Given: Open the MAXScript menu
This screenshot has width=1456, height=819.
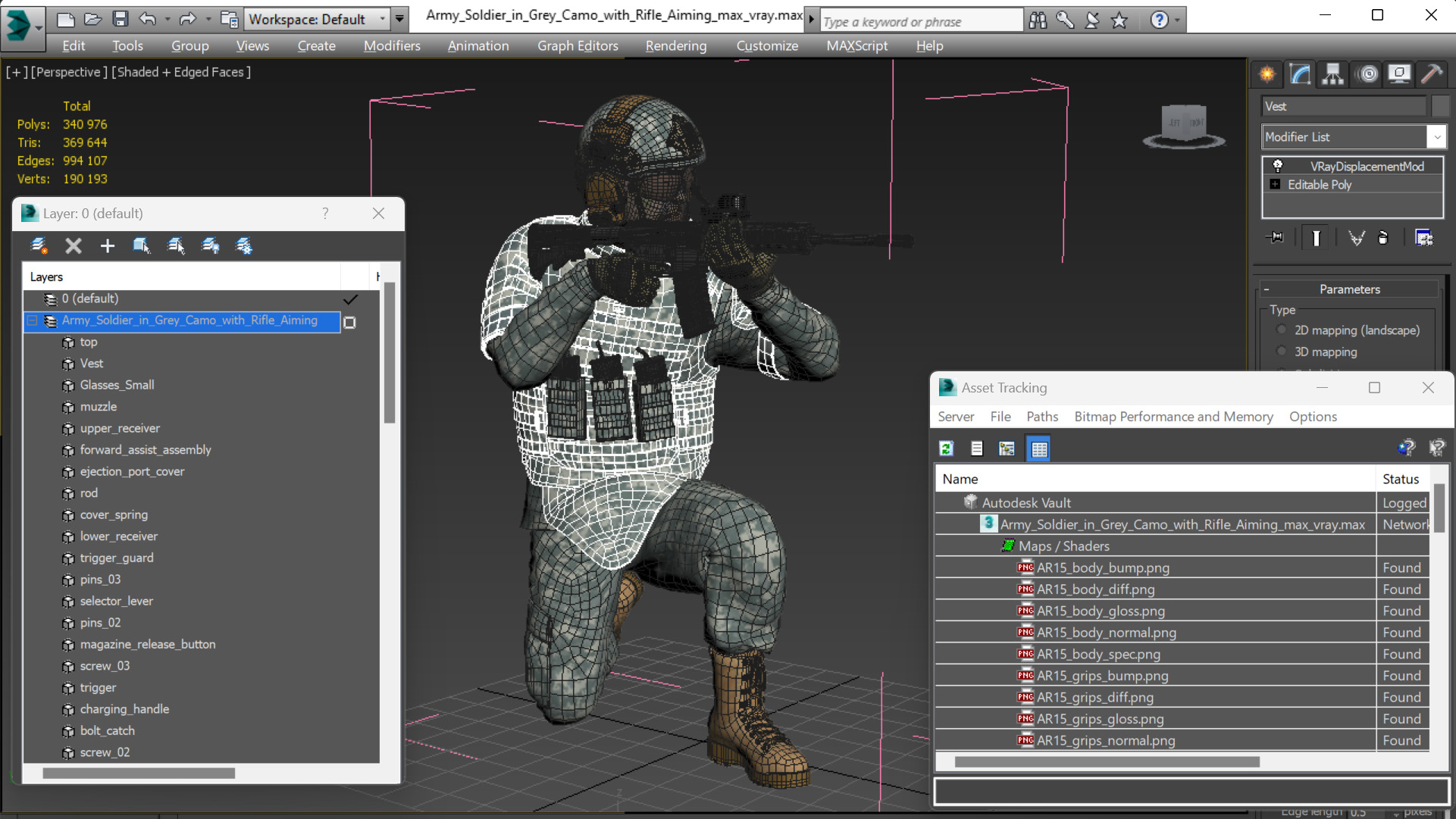Looking at the screenshot, I should coord(856,45).
